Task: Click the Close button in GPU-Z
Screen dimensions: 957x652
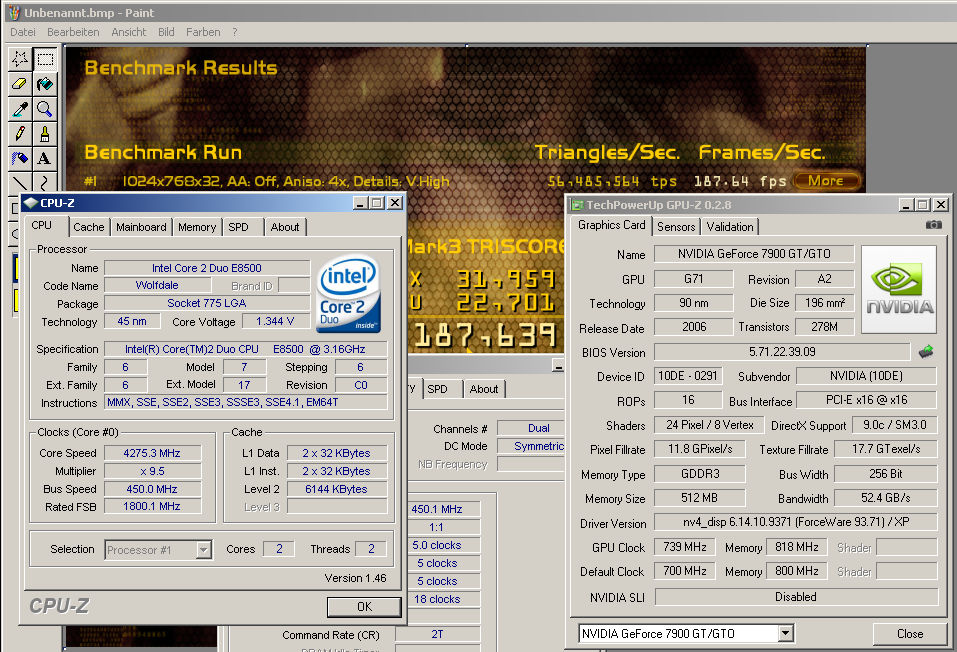Action: [910, 634]
